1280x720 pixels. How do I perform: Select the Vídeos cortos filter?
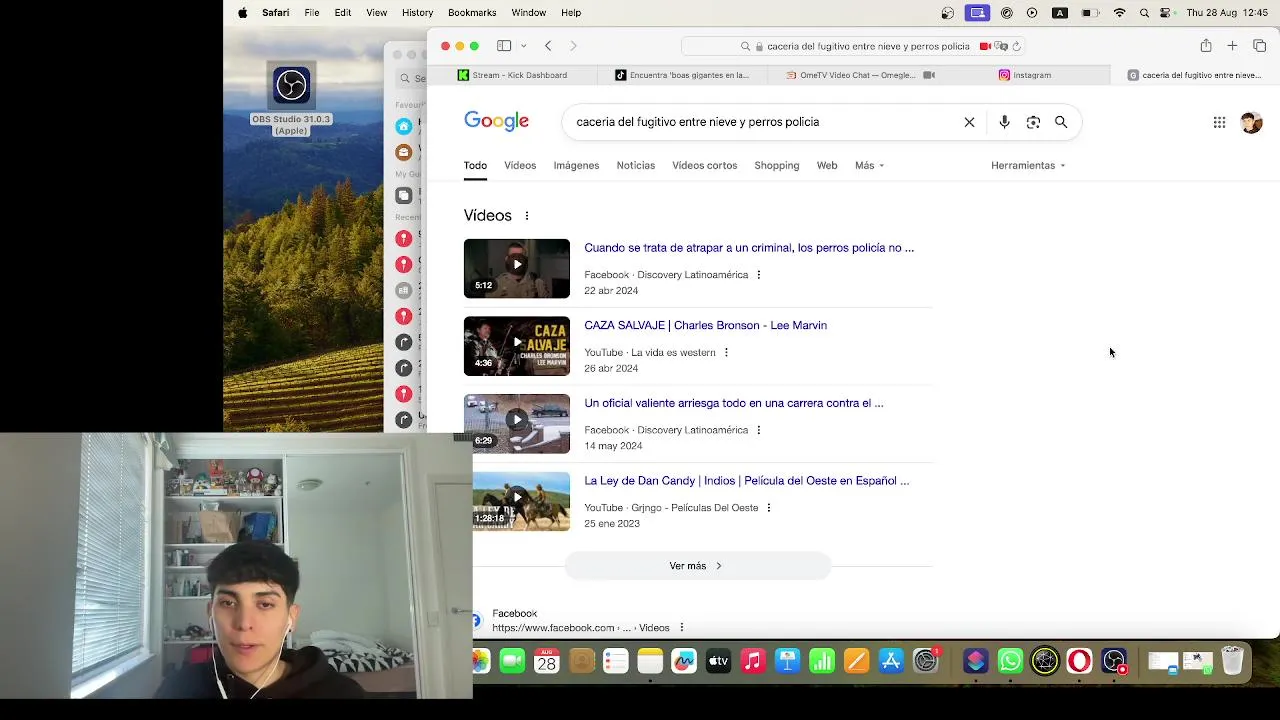tap(704, 166)
